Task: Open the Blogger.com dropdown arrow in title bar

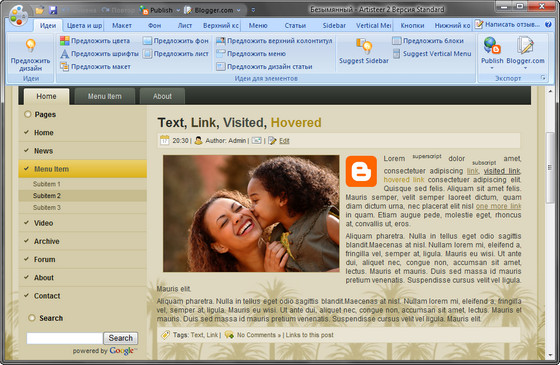Action: coord(239,10)
